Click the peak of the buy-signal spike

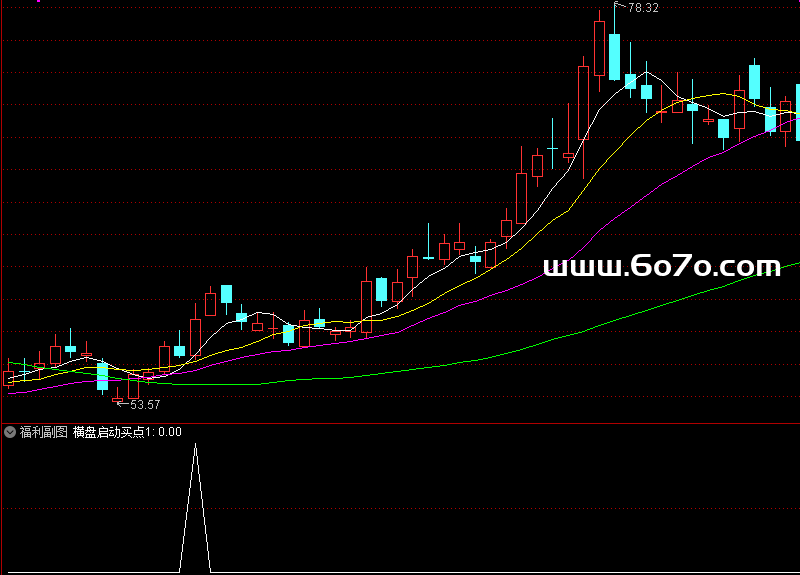[x=195, y=446]
